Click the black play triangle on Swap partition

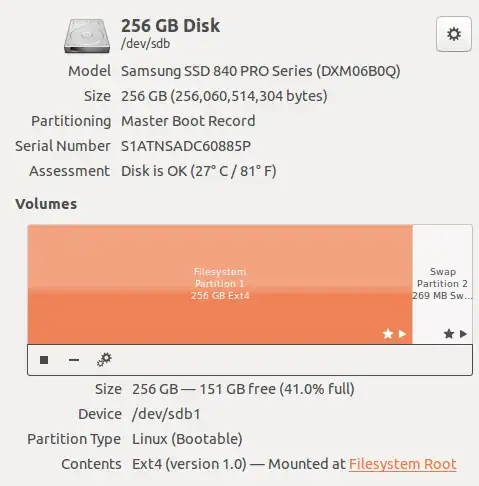(x=463, y=334)
